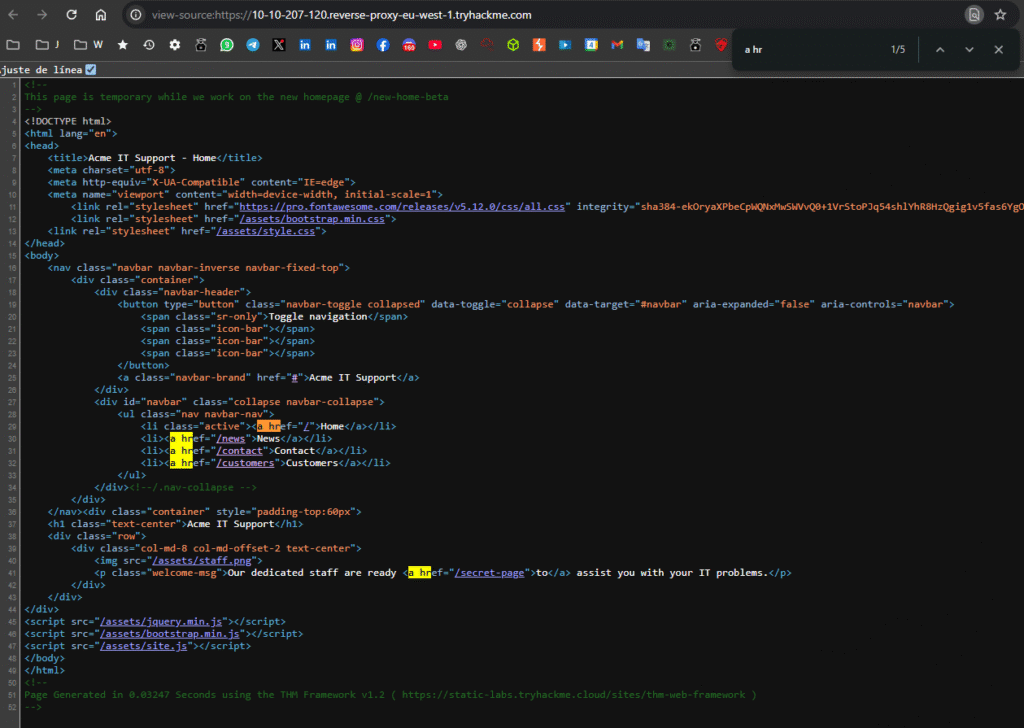Viewport: 1024px width, 728px height.
Task: Open the Instagram bookmark icon
Action: (357, 45)
